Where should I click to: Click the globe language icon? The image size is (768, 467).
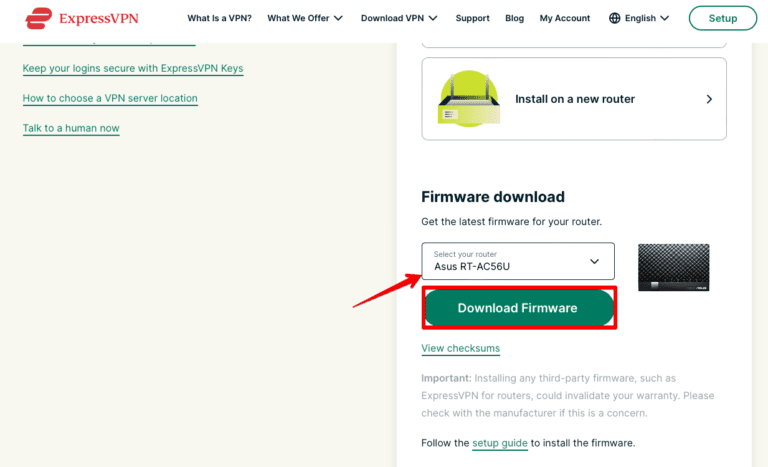click(615, 18)
